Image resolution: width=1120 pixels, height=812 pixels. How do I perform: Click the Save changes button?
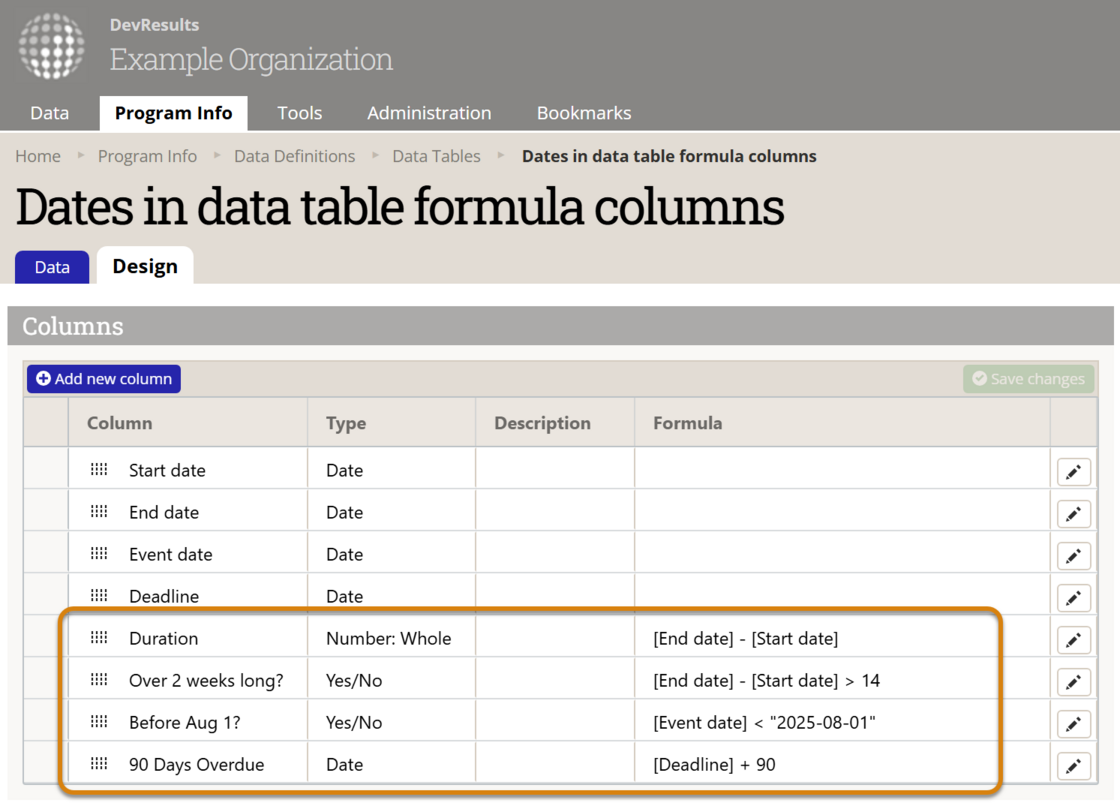click(1028, 378)
